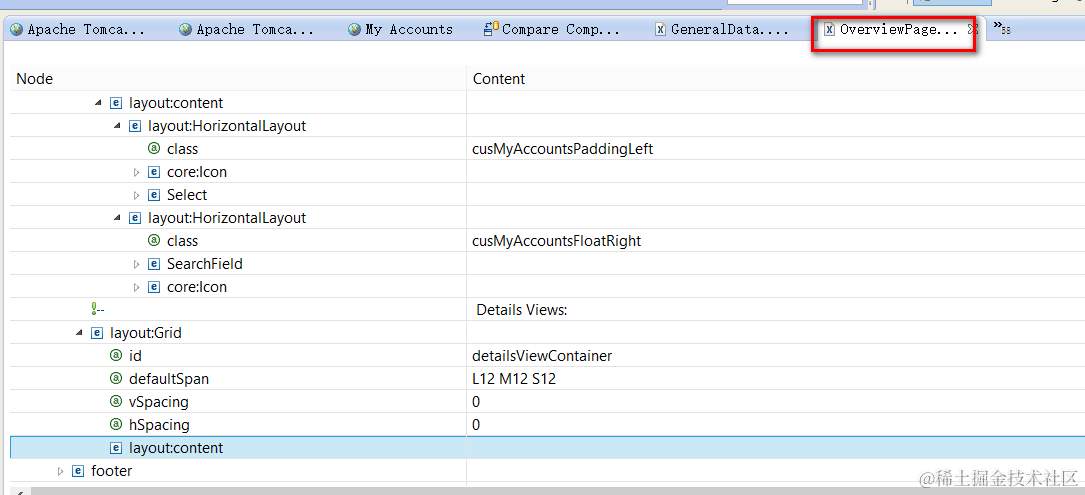1085x495 pixels.
Task: Select the defaultSpan attribute row
Action: [547, 379]
